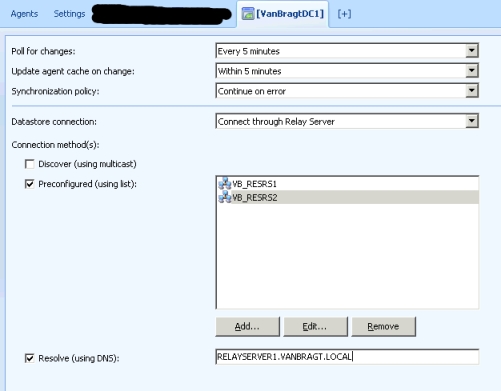Click the "Continue on error" value
The height and width of the screenshot is (391, 501).
point(252,91)
